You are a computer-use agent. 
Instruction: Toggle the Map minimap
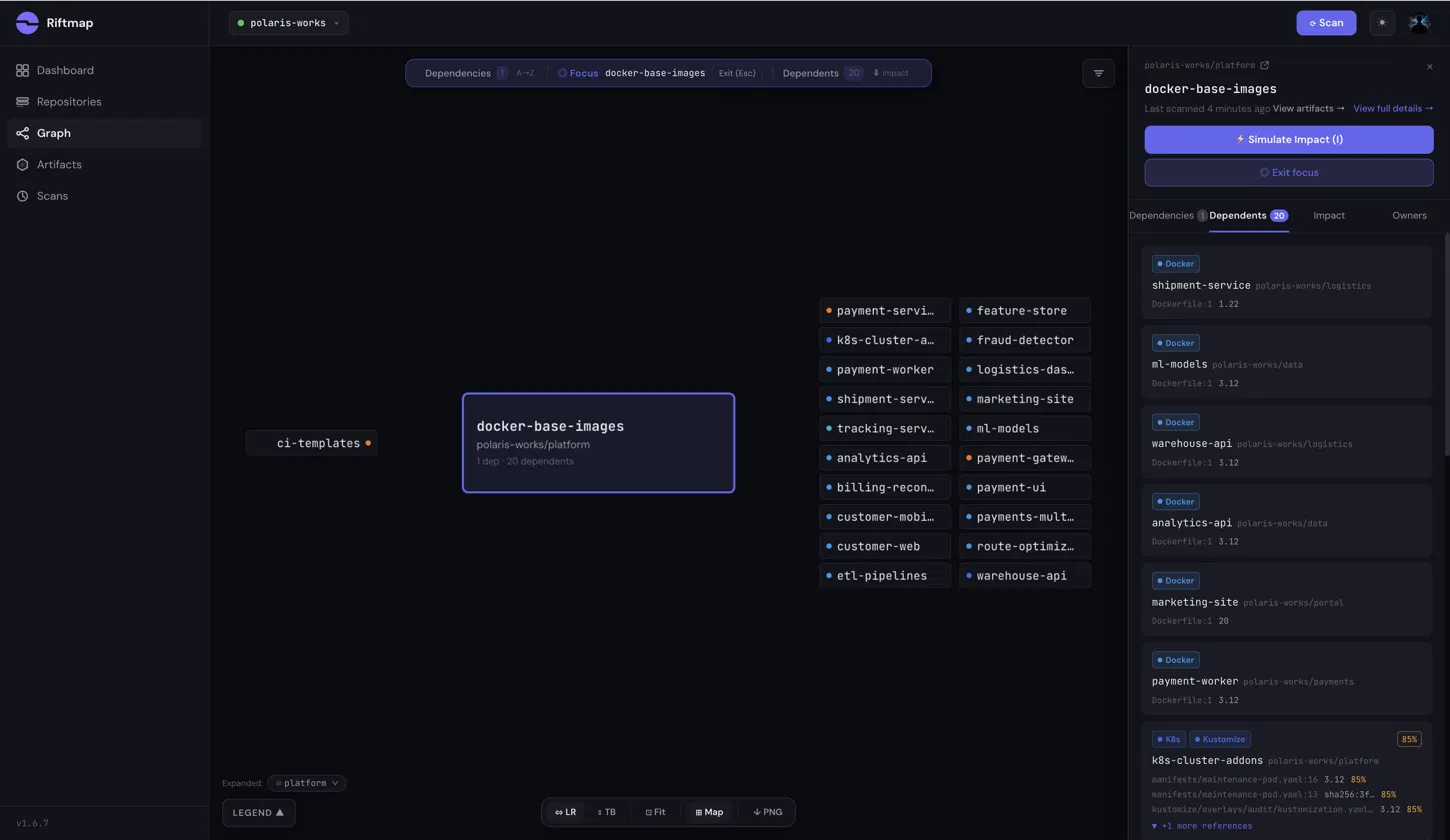point(709,812)
